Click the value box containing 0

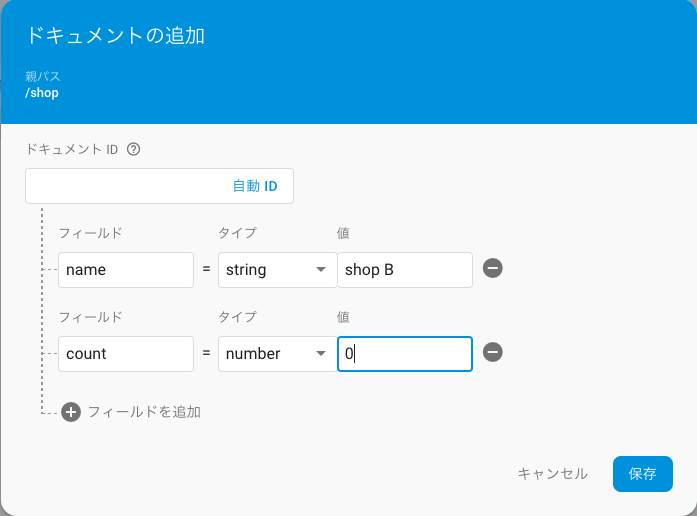[405, 354]
